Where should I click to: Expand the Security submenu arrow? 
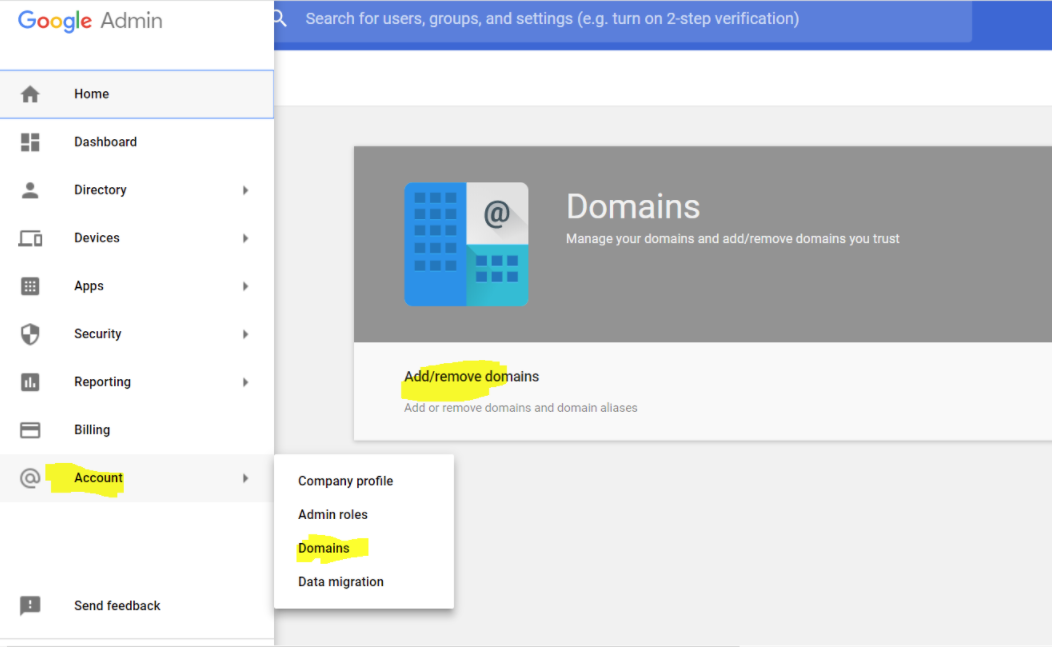(246, 334)
